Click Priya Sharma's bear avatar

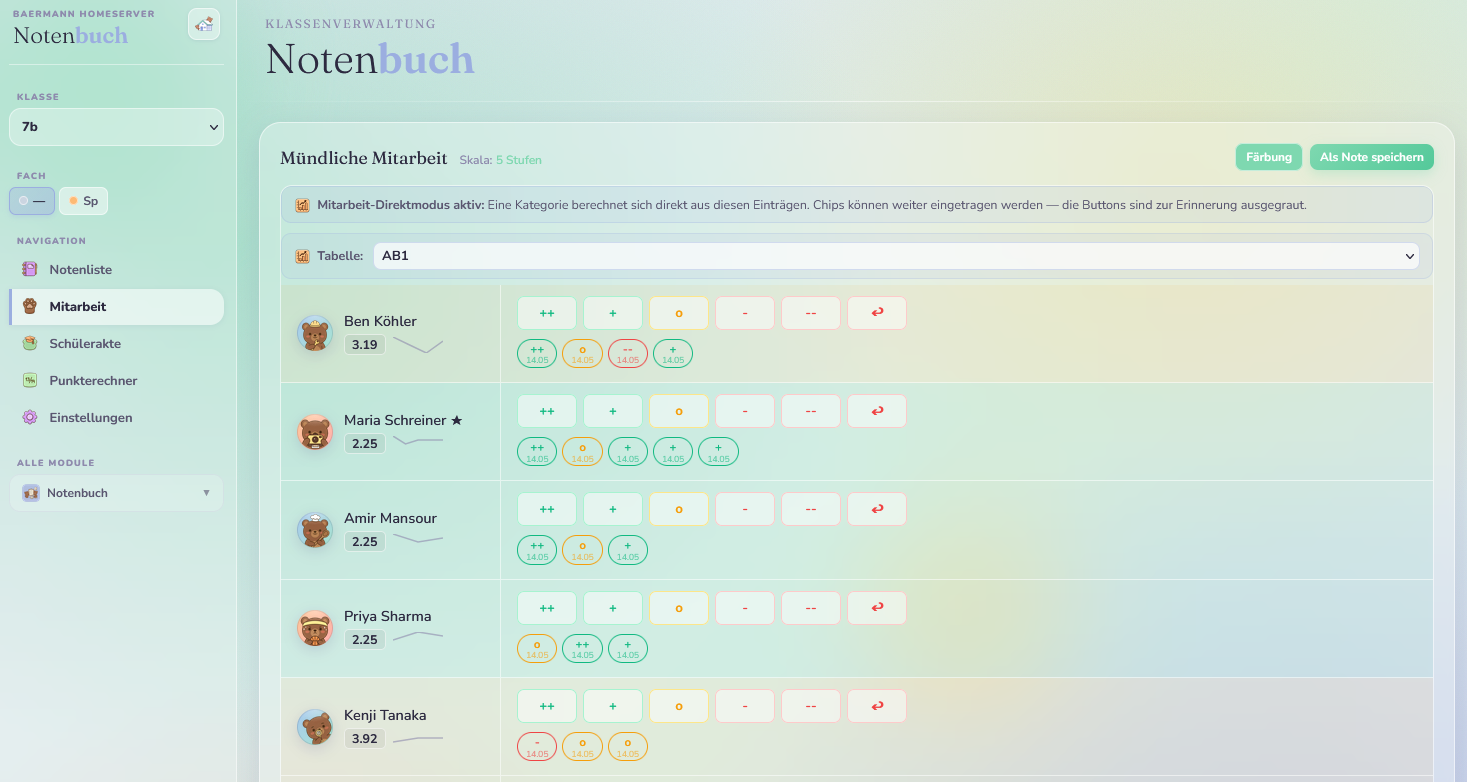(x=315, y=628)
